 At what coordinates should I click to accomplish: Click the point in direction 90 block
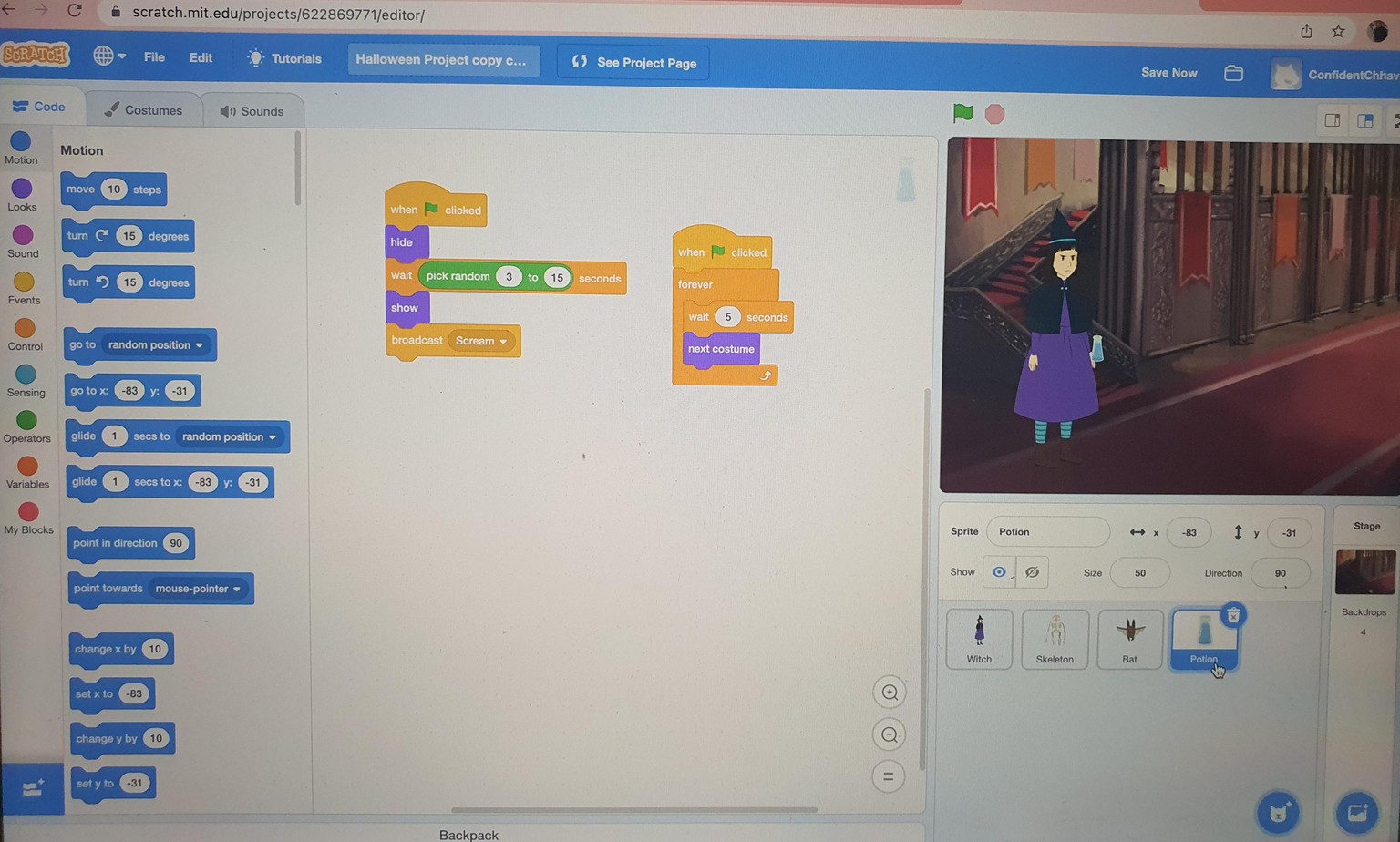[x=130, y=543]
